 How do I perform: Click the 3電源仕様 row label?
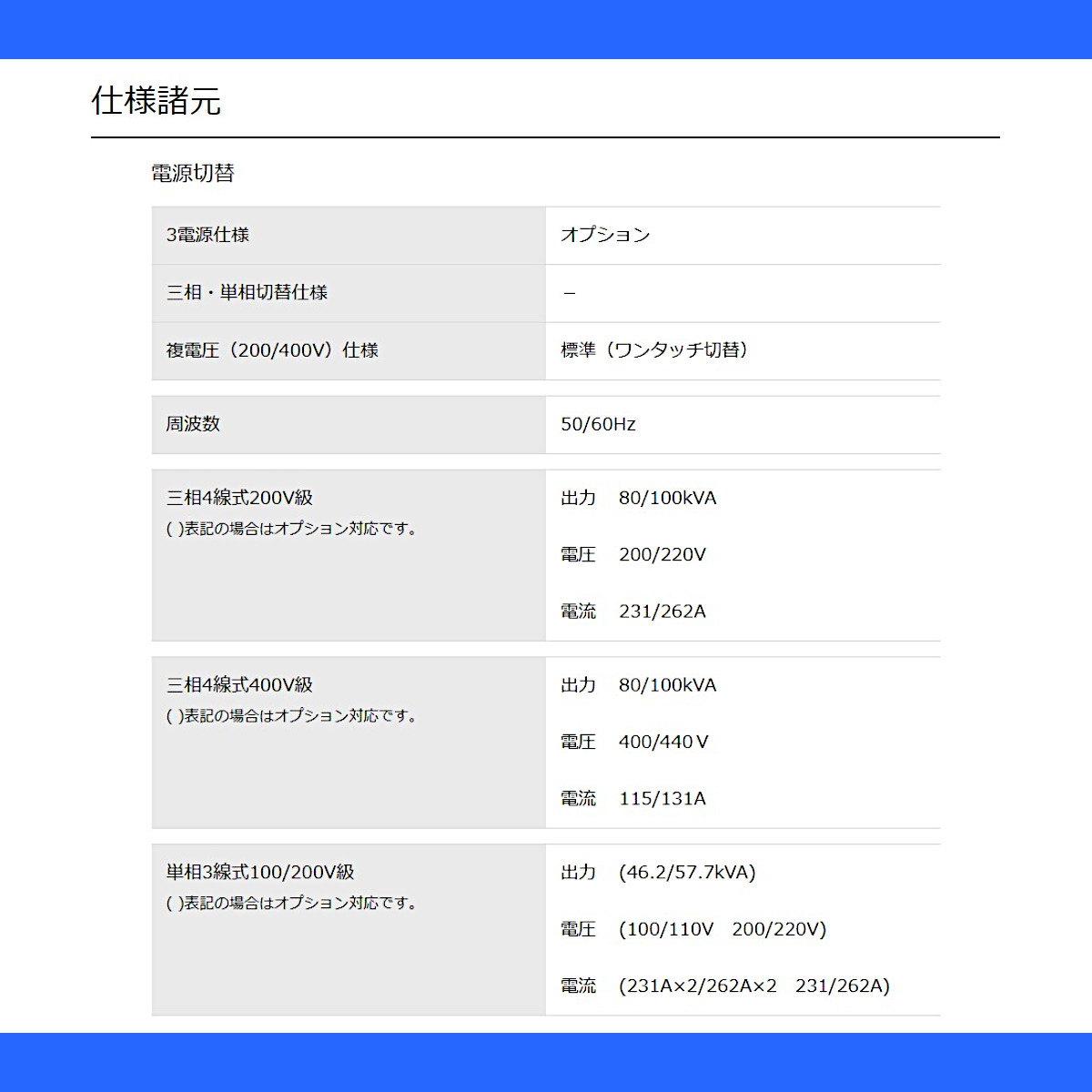pyautogui.click(x=207, y=235)
